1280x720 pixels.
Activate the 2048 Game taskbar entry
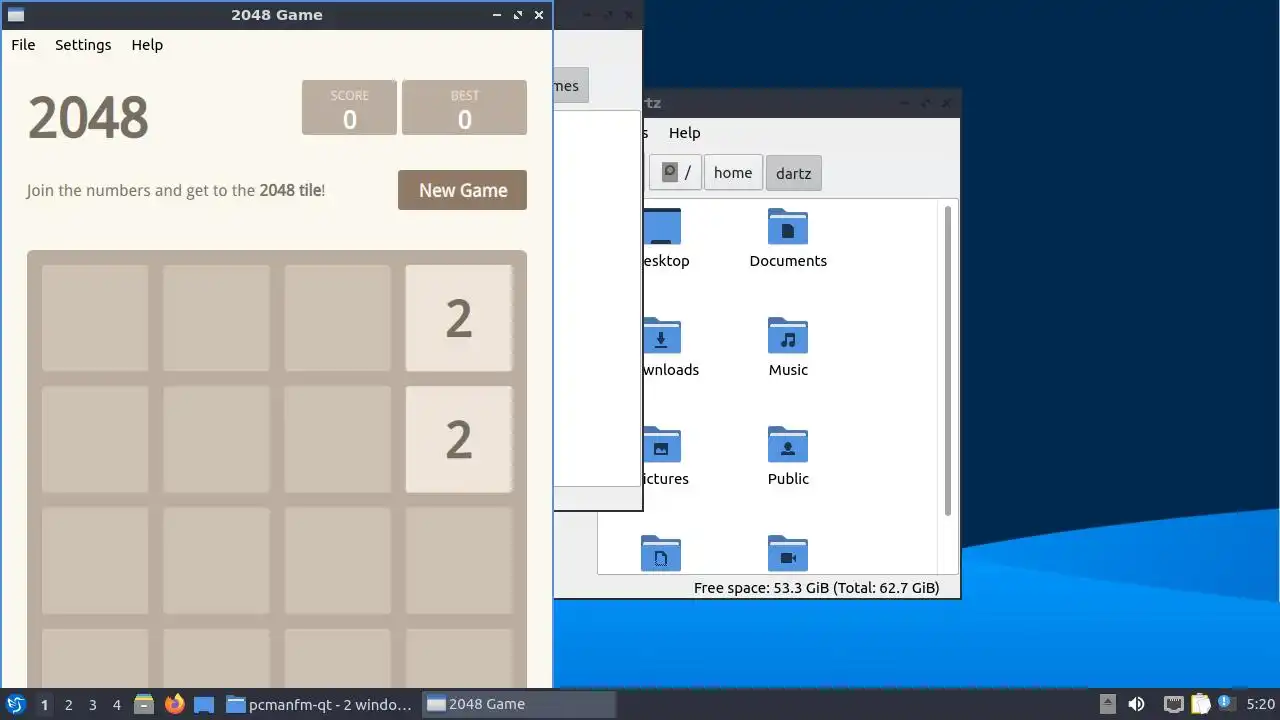518,704
